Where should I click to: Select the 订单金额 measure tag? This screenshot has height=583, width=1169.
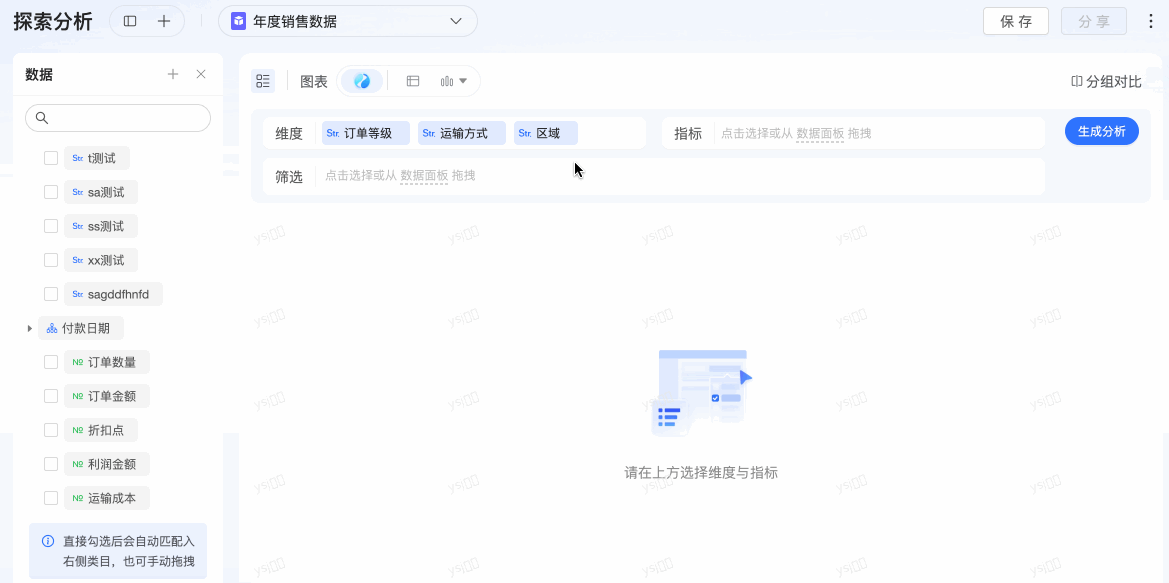[x=107, y=396]
